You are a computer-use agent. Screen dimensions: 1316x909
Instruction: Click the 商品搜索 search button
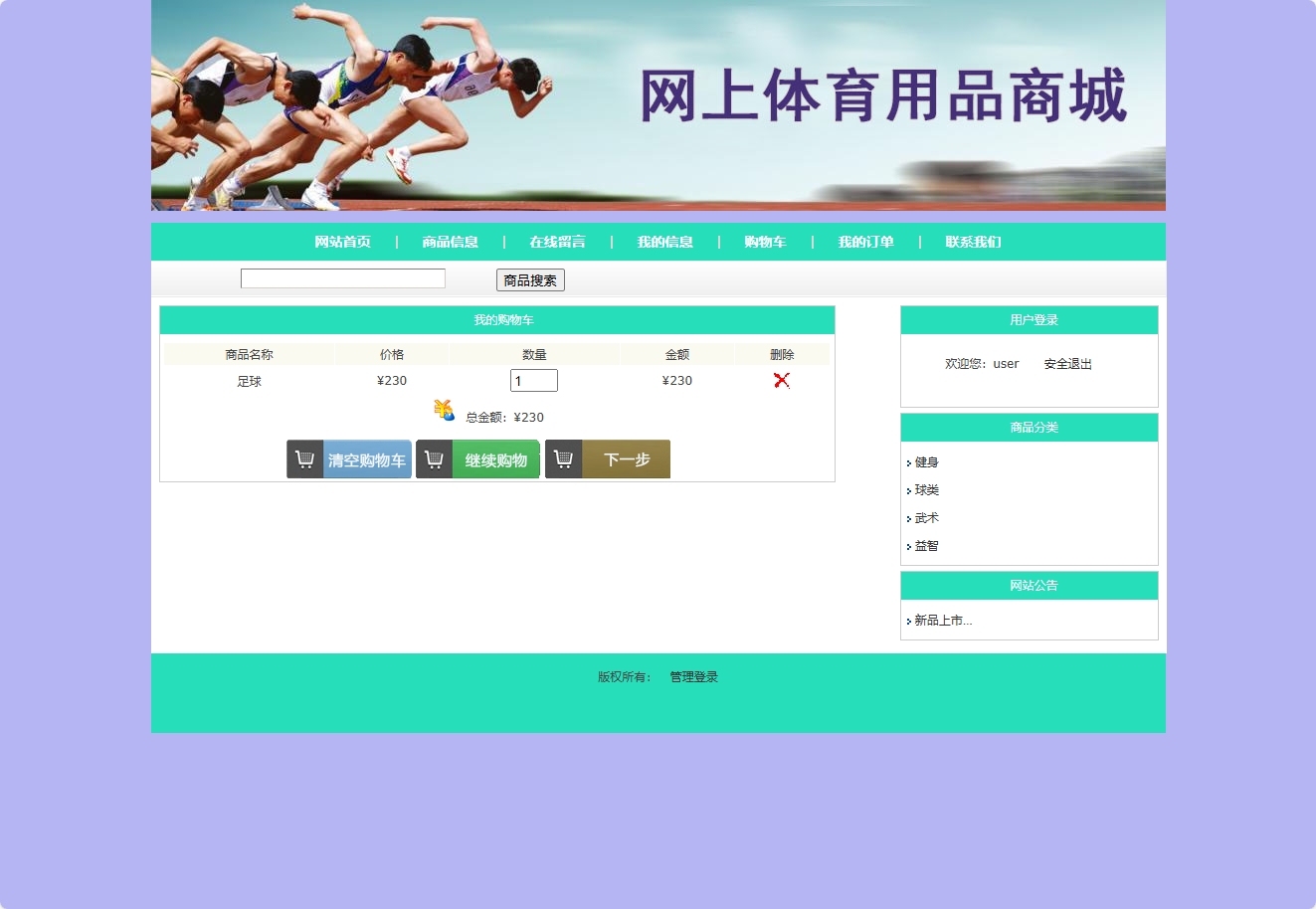pos(529,279)
